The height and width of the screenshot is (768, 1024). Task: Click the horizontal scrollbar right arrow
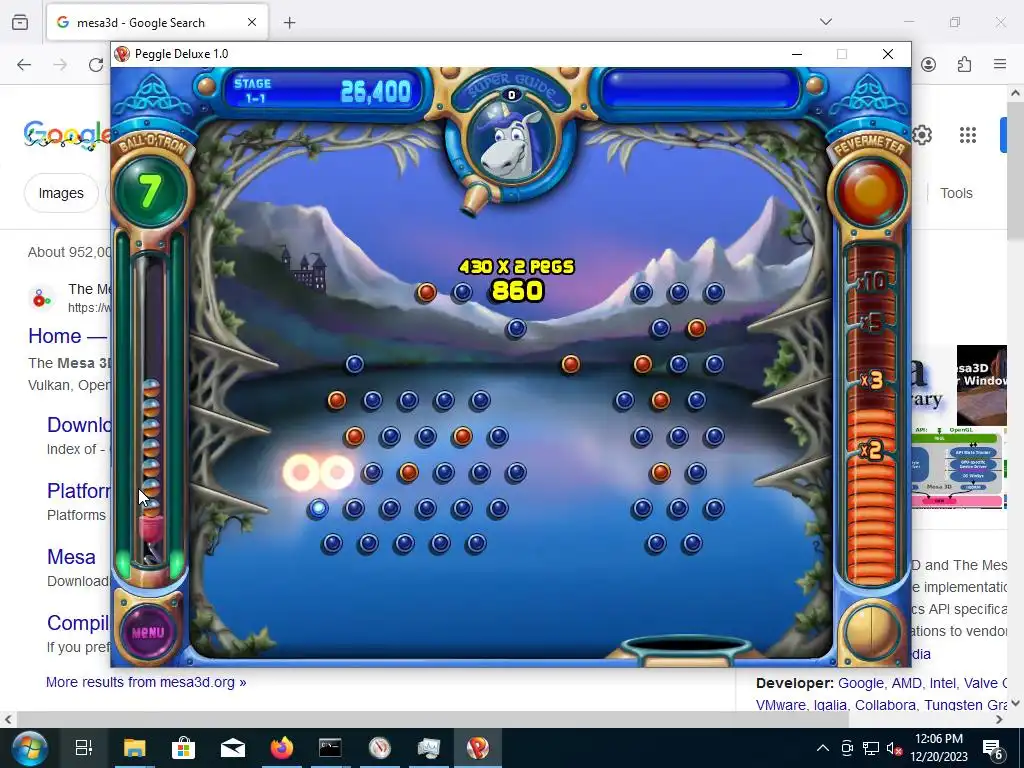(1000, 720)
